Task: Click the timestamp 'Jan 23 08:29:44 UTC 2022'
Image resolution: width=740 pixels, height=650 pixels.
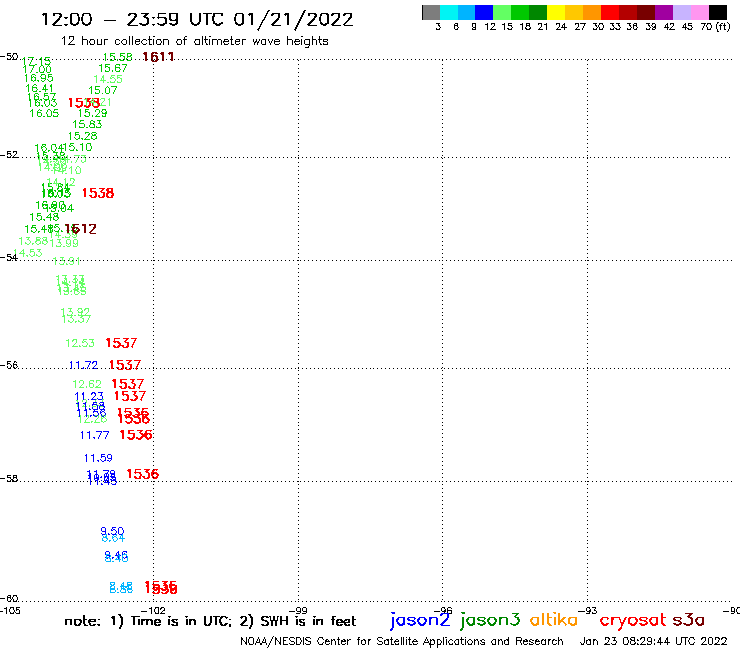Action: click(654, 641)
